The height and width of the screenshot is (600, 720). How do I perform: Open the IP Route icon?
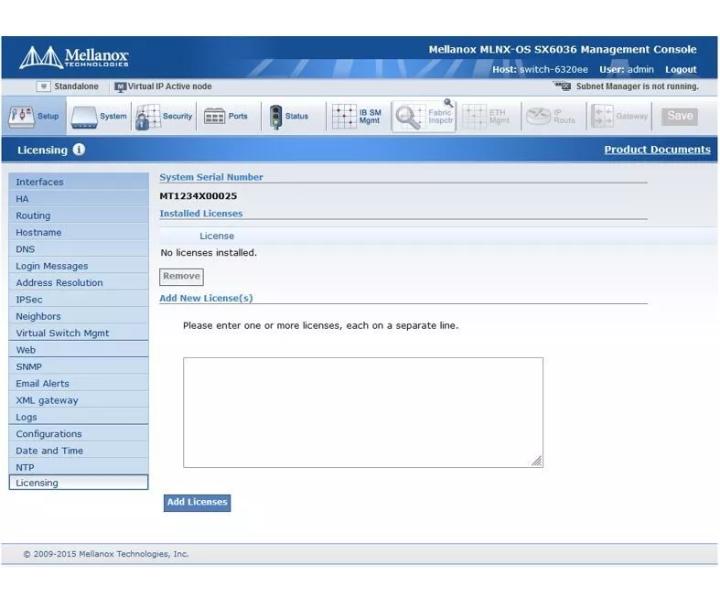538,117
